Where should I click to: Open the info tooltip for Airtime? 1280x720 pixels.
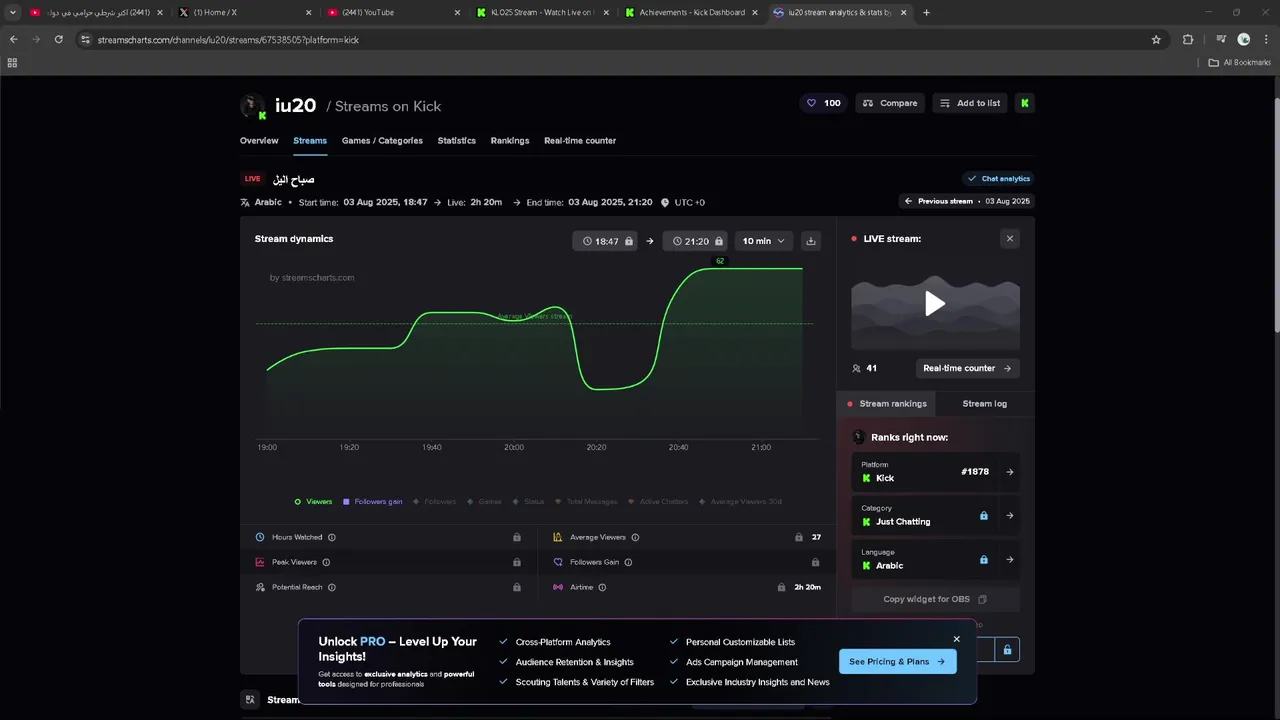602,587
